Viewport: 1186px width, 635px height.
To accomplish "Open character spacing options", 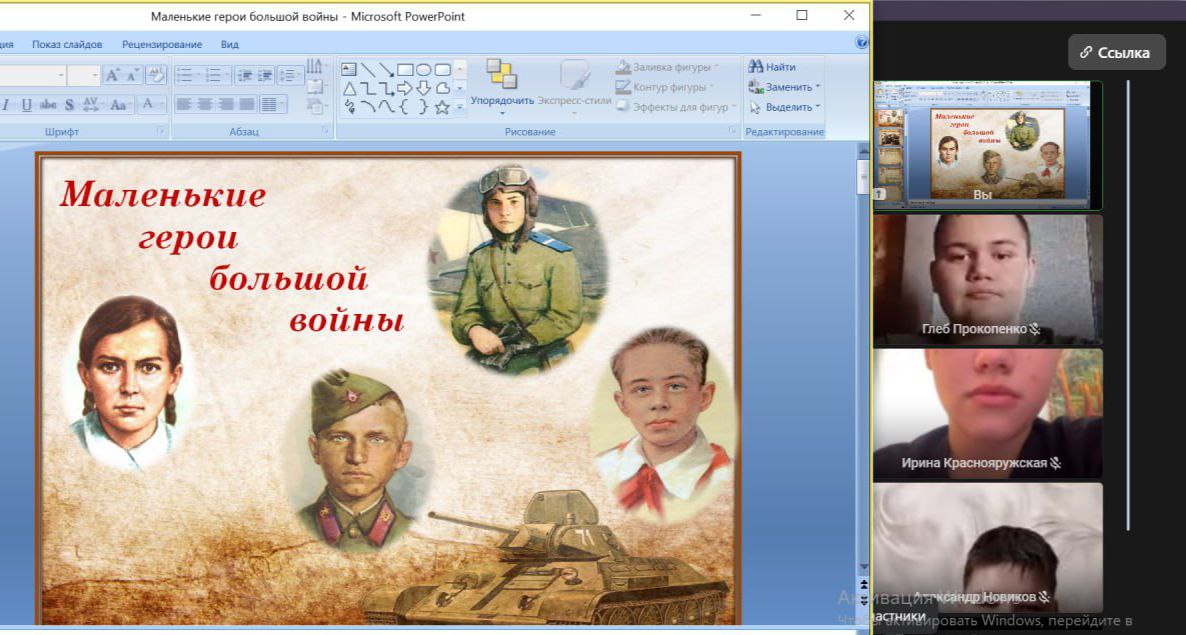I will click(92, 104).
